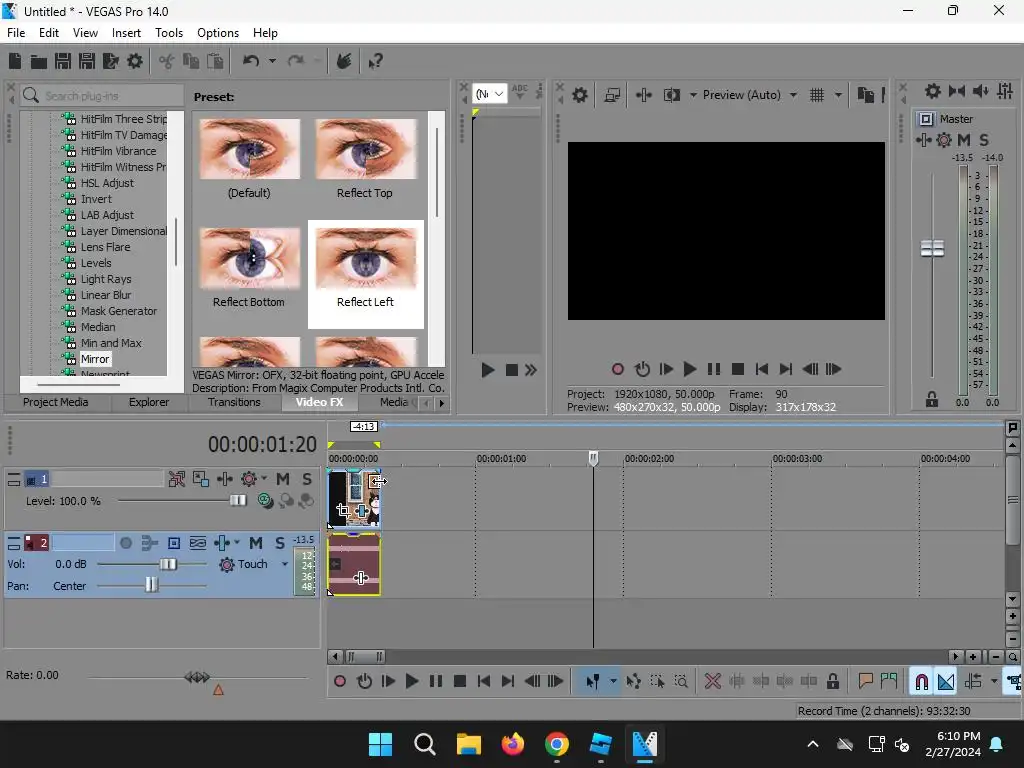Click master bus downmix output icon
Image resolution: width=1024 pixels, height=768 pixels.
pos(957,91)
